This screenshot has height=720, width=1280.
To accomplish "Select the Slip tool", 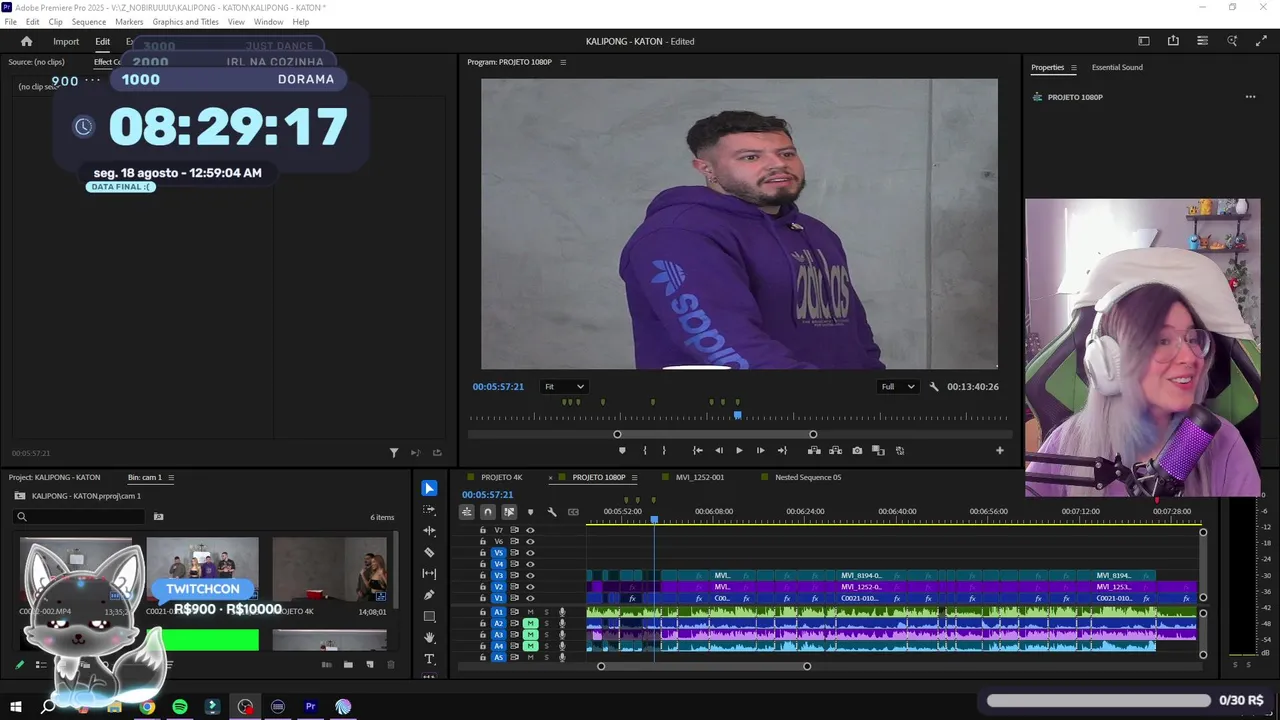I will [429, 573].
